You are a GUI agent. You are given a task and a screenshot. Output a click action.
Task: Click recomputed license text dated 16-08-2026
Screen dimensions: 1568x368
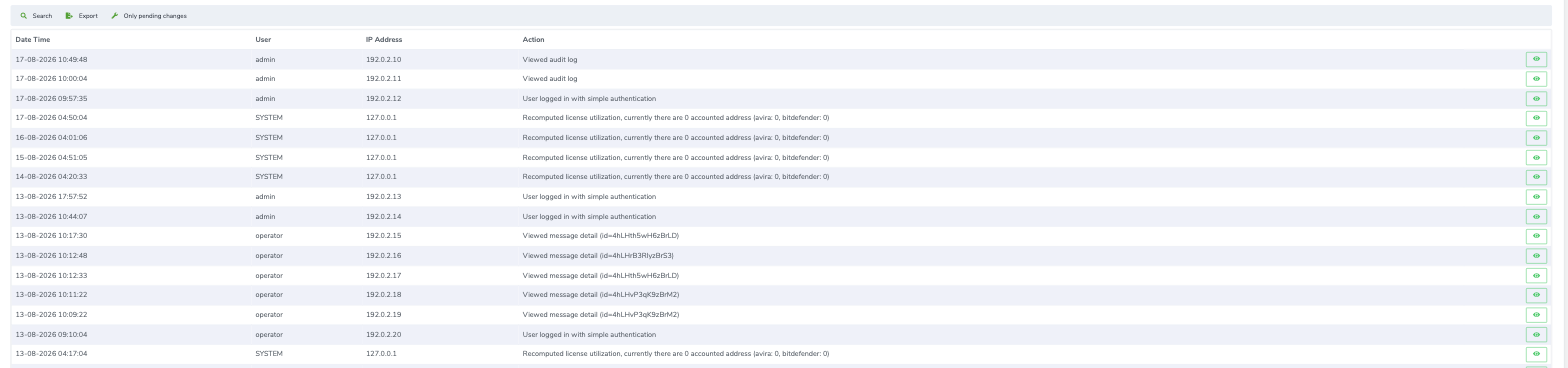tap(675, 138)
